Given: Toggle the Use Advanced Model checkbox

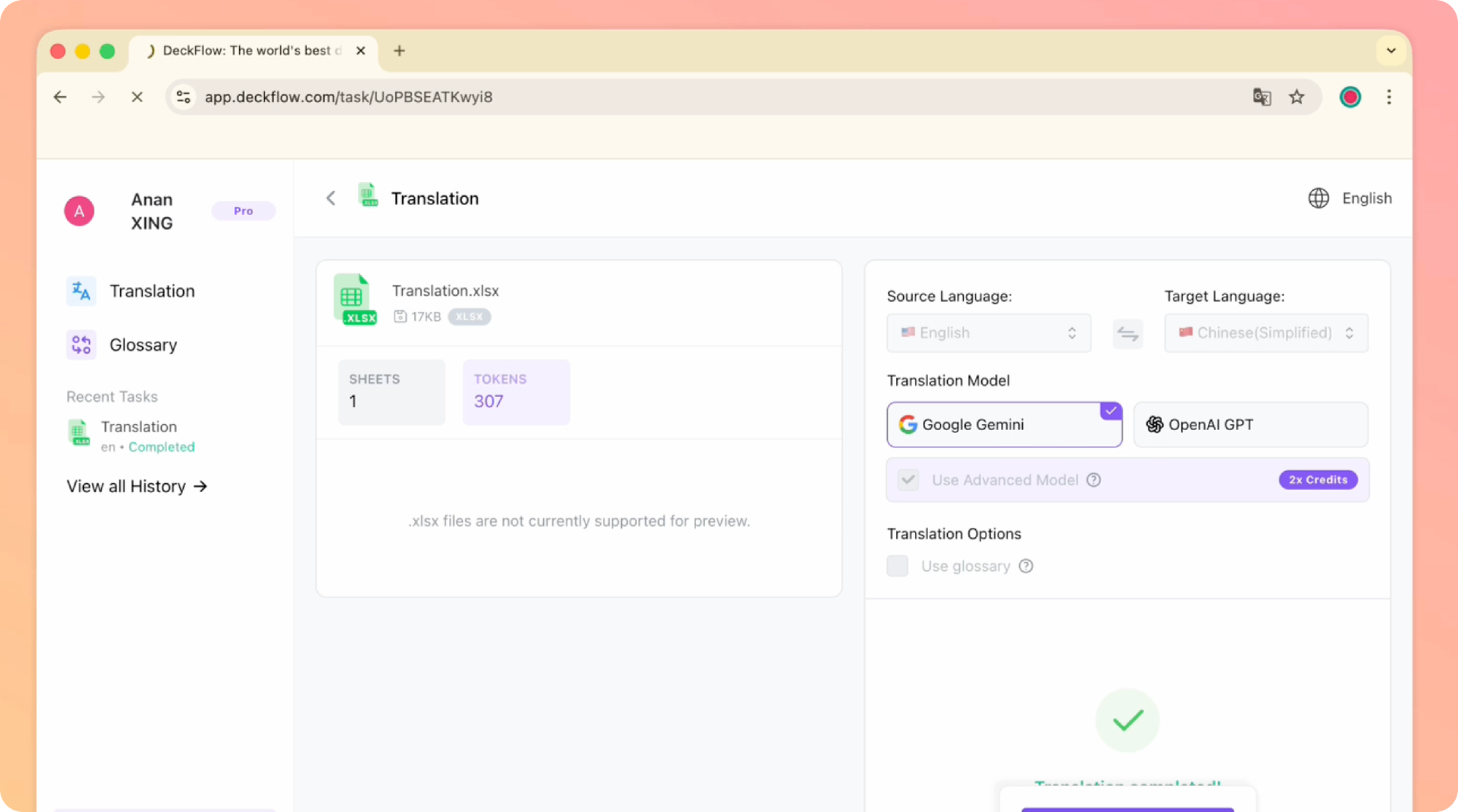Looking at the screenshot, I should tap(908, 480).
